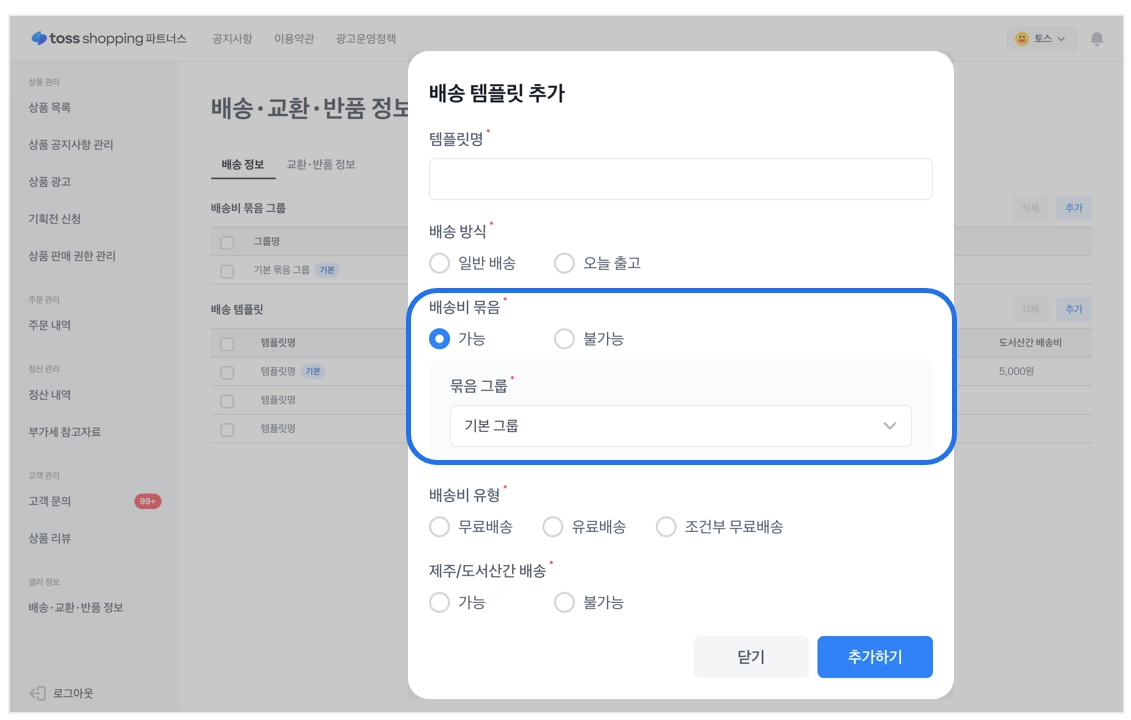This screenshot has width=1131, height=720.
Task: Click the Toss Shopping Partners logo
Action: coord(109,39)
